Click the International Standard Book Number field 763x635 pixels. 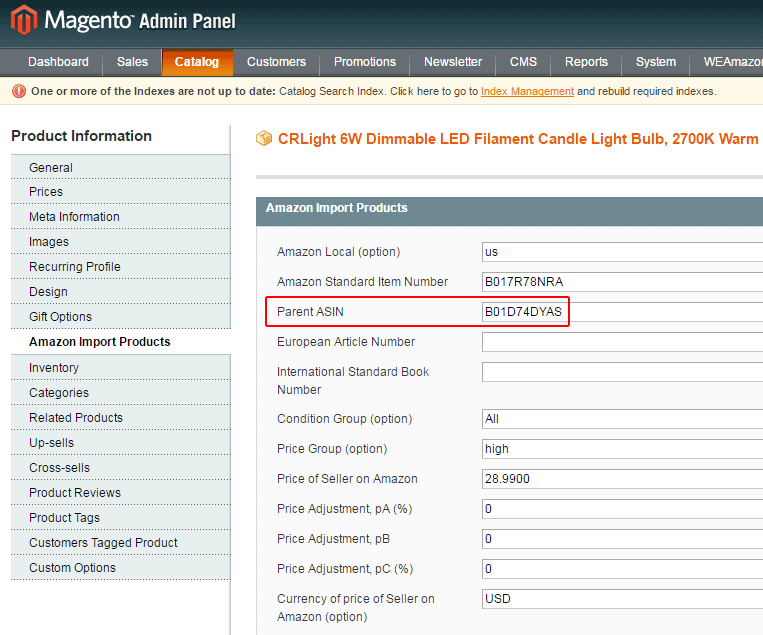tap(622, 372)
